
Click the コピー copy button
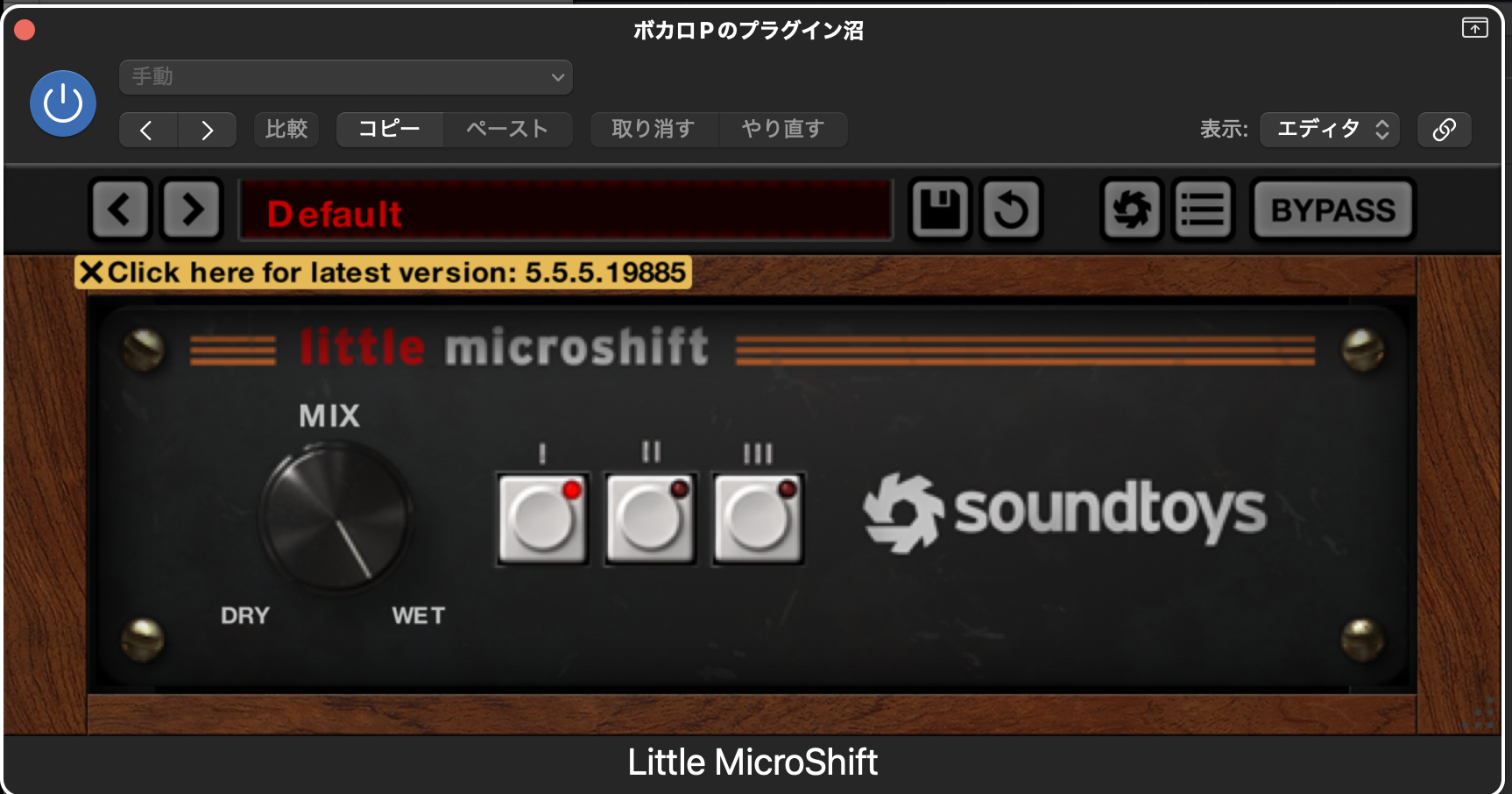[x=390, y=130]
